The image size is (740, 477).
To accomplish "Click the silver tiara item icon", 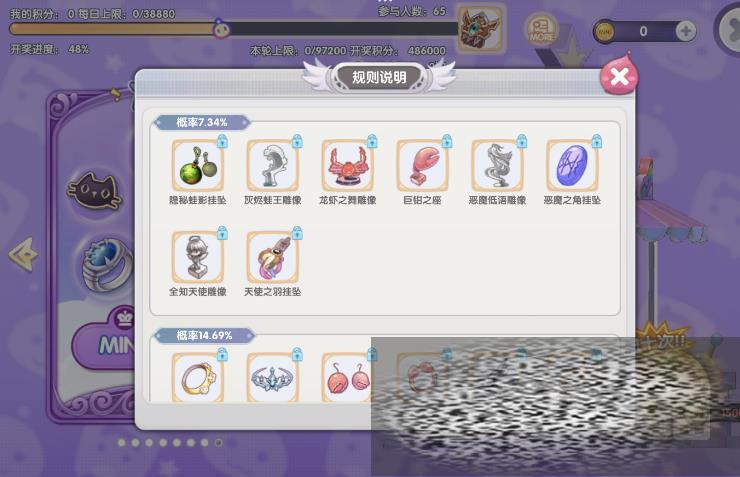I will (x=273, y=377).
